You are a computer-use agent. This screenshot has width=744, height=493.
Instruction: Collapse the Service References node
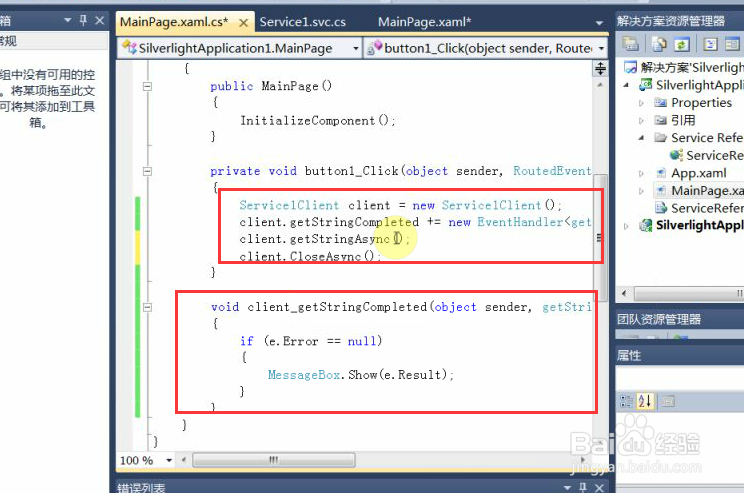(x=641, y=138)
